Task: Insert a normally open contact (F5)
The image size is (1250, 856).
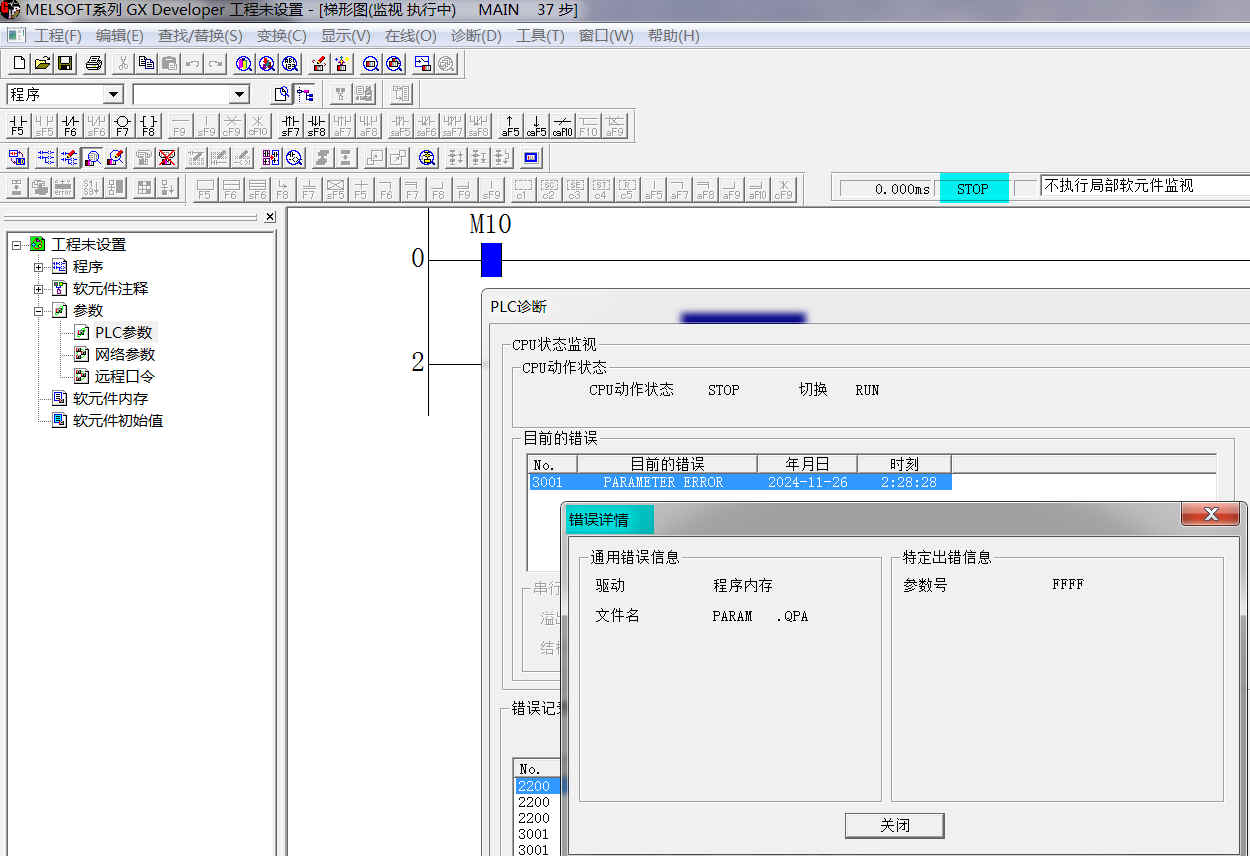Action: pyautogui.click(x=18, y=126)
